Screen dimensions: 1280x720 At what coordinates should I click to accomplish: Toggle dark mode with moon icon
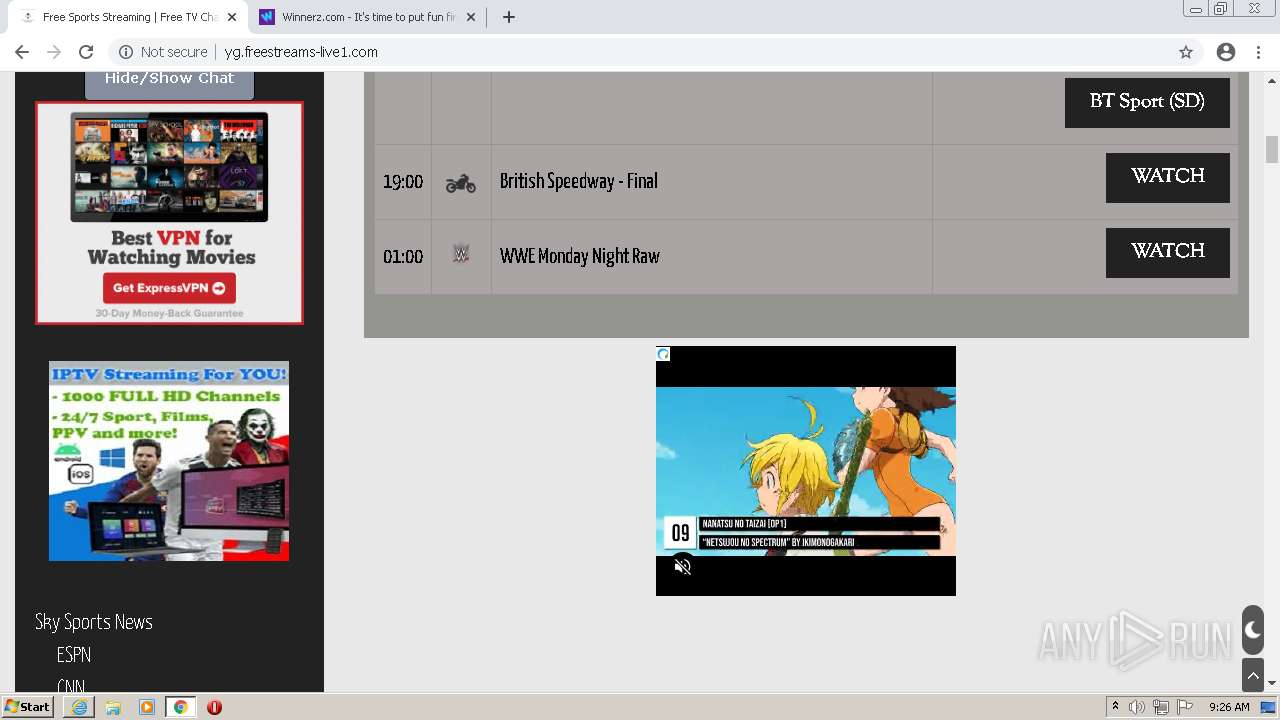tap(1253, 631)
